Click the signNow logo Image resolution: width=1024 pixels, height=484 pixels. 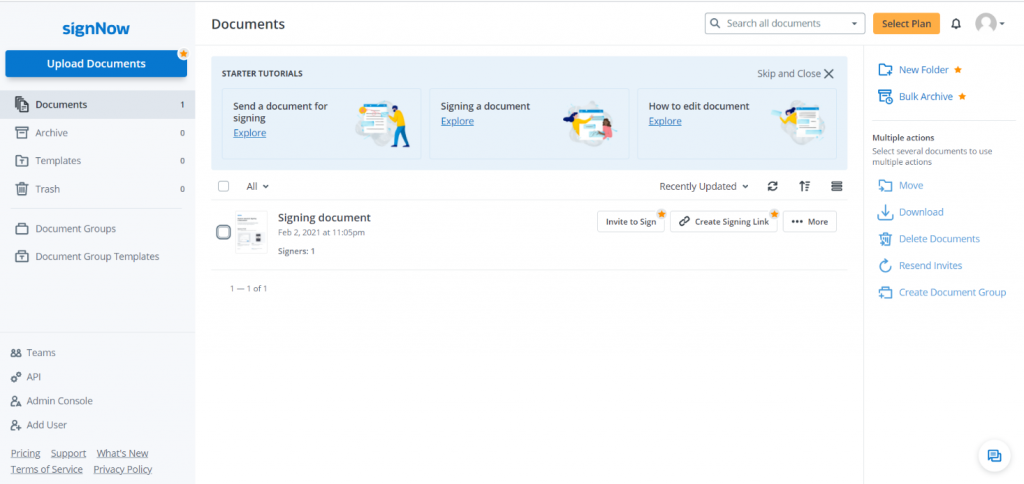point(96,29)
